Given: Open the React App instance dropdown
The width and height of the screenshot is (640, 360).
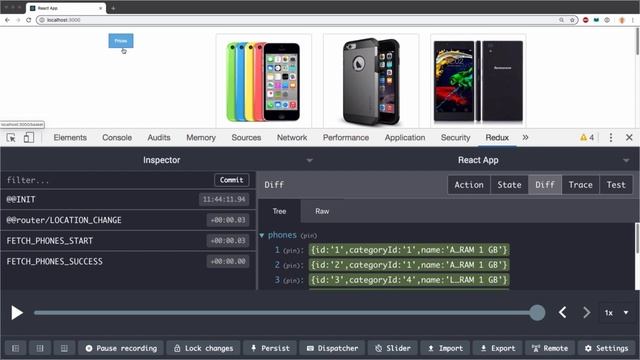Looking at the screenshot, I should [626, 160].
